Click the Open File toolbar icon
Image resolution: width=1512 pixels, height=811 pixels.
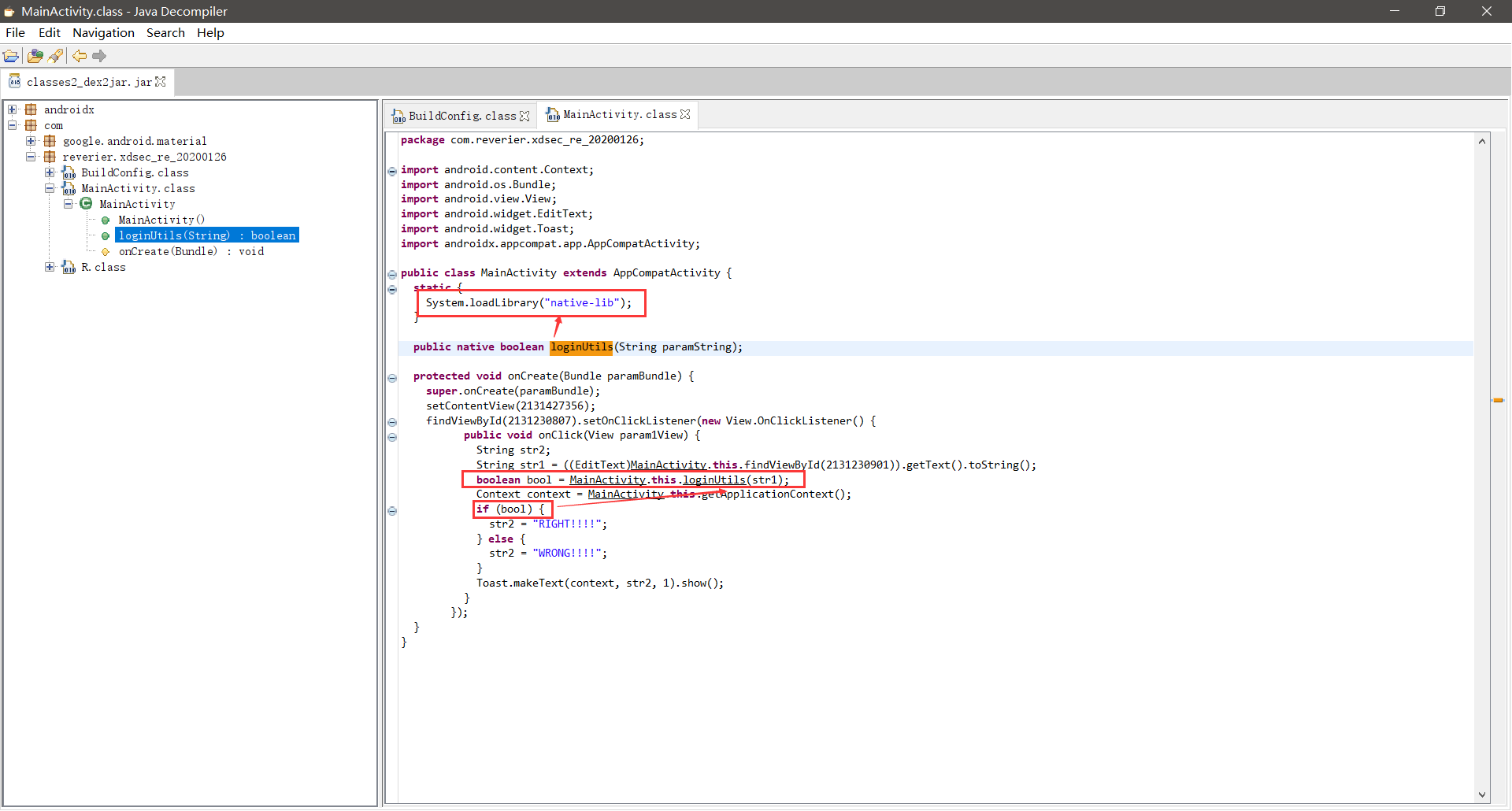(x=11, y=56)
